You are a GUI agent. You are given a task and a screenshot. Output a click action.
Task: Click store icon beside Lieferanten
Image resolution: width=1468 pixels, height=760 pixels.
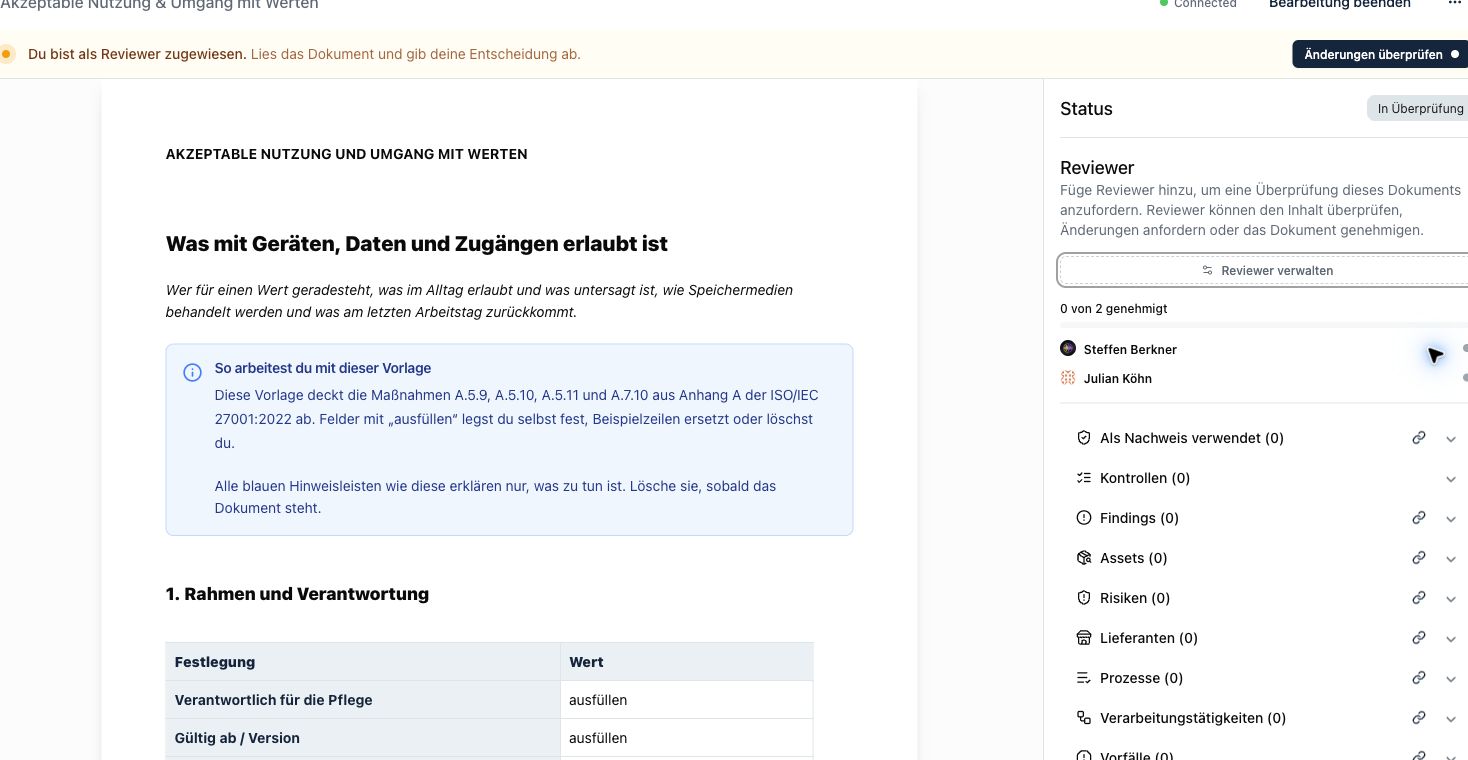(1083, 638)
